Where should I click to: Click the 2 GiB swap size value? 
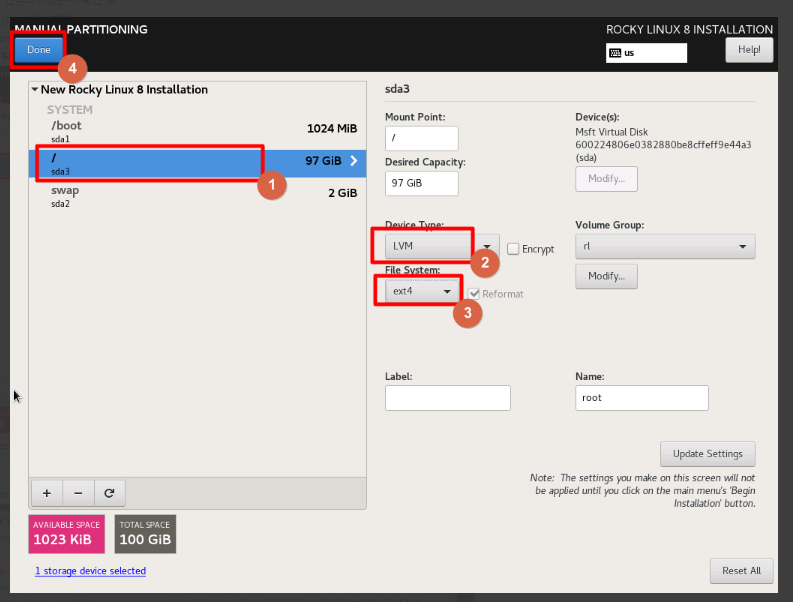coord(342,193)
